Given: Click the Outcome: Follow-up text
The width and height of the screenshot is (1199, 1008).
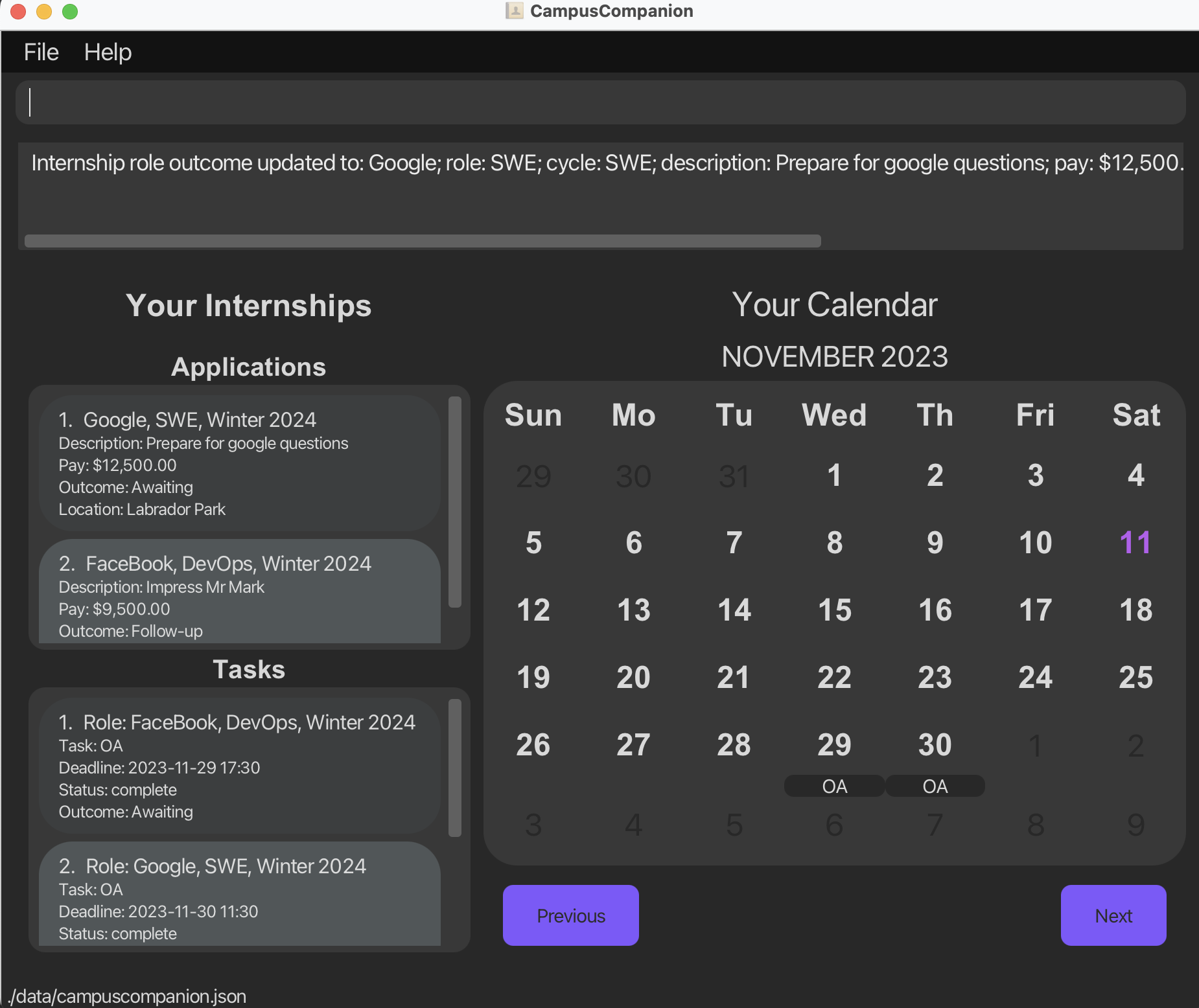Looking at the screenshot, I should 130,632.
